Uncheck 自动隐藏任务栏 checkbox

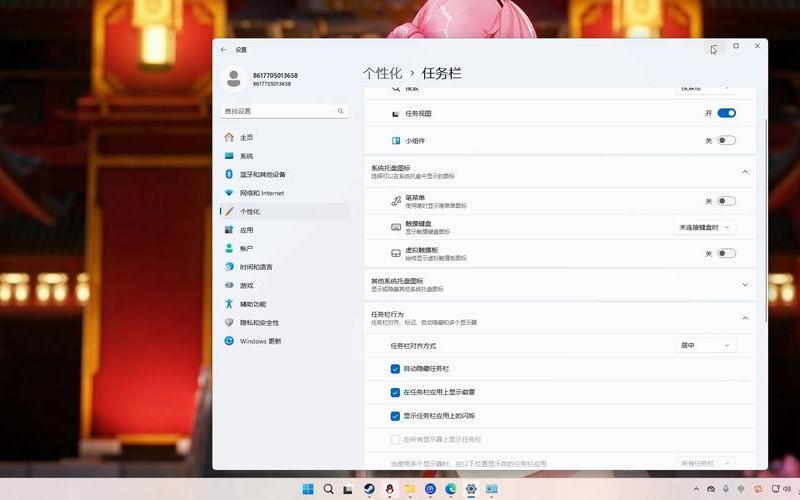pos(395,368)
